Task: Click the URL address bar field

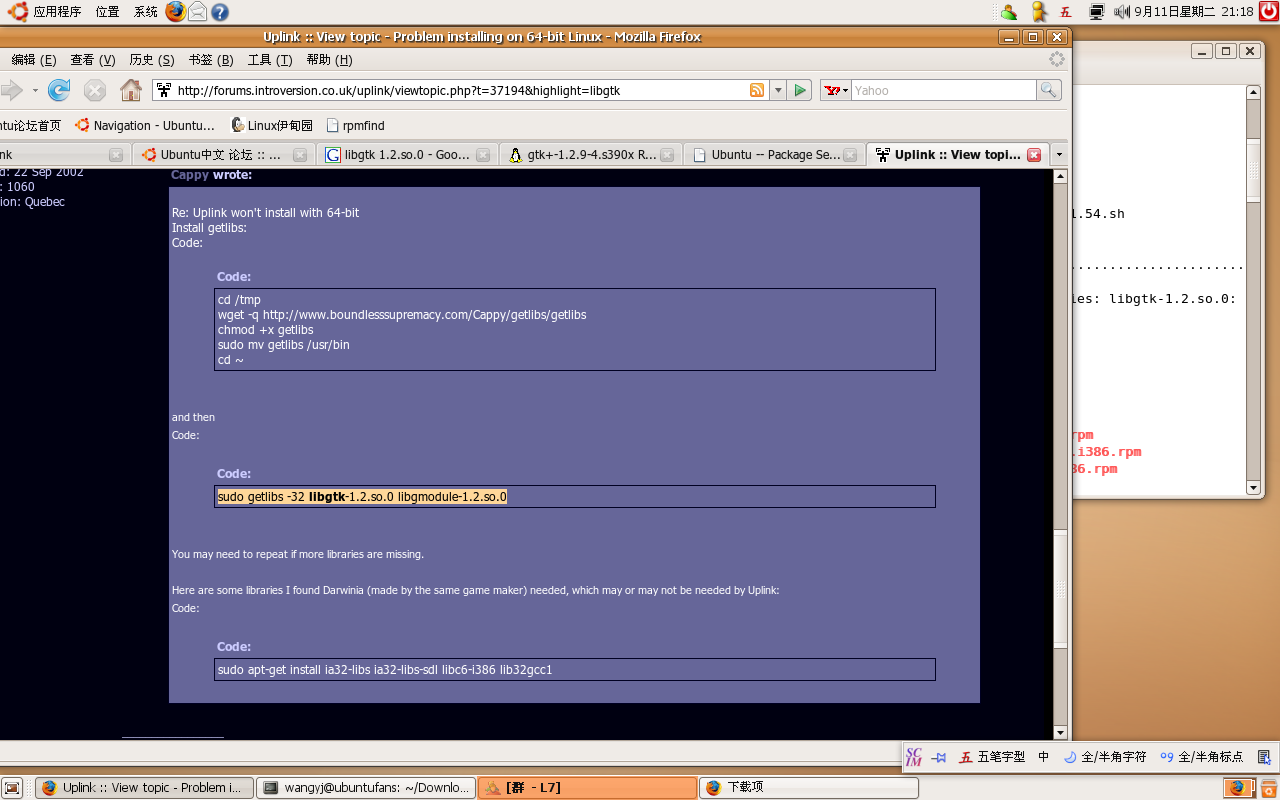Action: pyautogui.click(x=460, y=90)
